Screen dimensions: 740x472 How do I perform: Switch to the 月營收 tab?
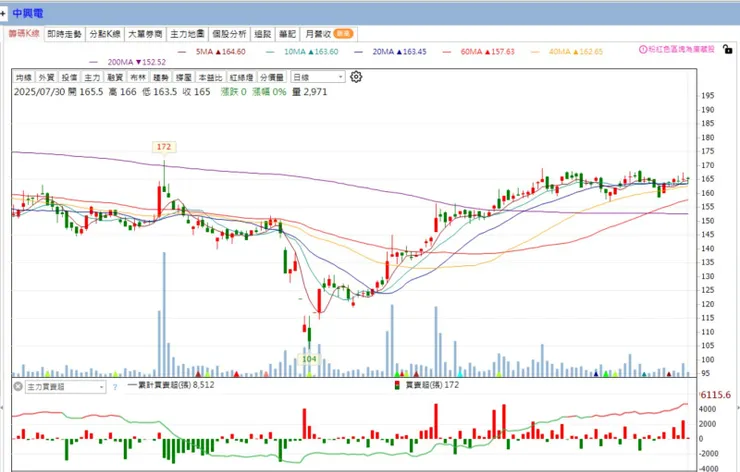(x=328, y=34)
